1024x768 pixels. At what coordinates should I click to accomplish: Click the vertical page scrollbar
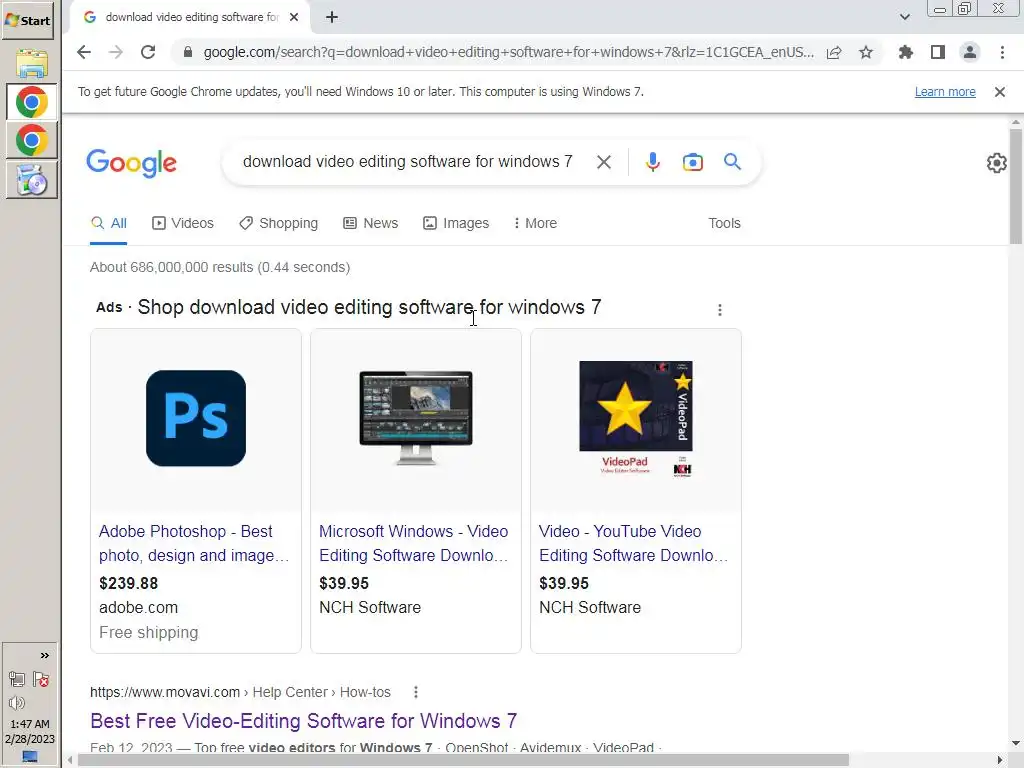click(1015, 186)
